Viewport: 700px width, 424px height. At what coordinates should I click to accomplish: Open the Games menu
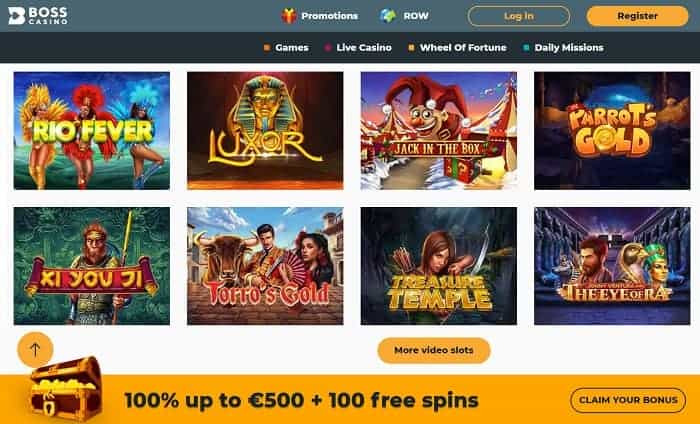pos(292,48)
